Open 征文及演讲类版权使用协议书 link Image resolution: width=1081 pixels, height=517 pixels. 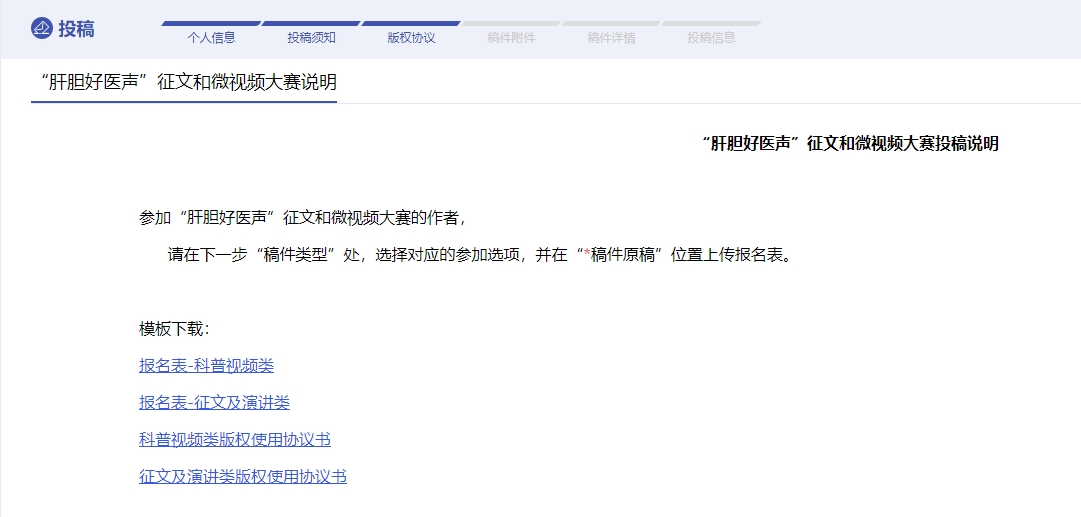point(243,476)
